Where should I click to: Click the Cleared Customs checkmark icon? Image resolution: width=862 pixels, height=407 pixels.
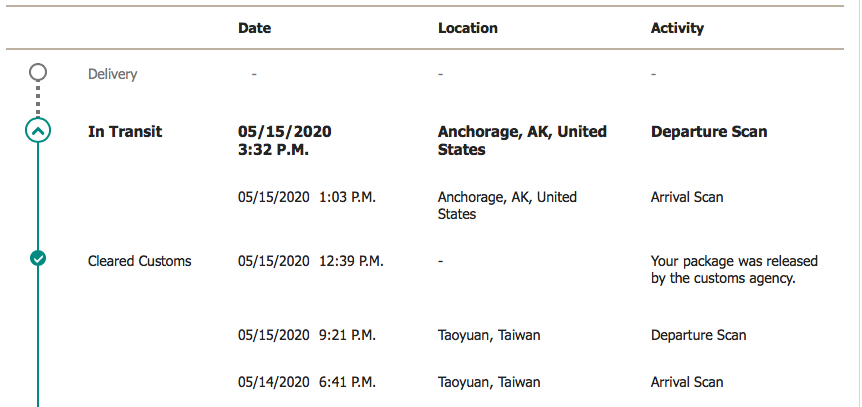pos(38,257)
